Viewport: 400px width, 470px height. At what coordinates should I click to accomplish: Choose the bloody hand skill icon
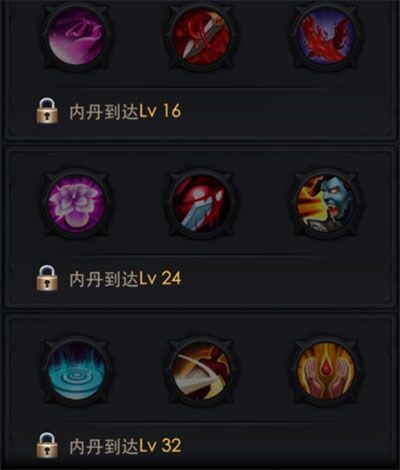click(x=201, y=204)
